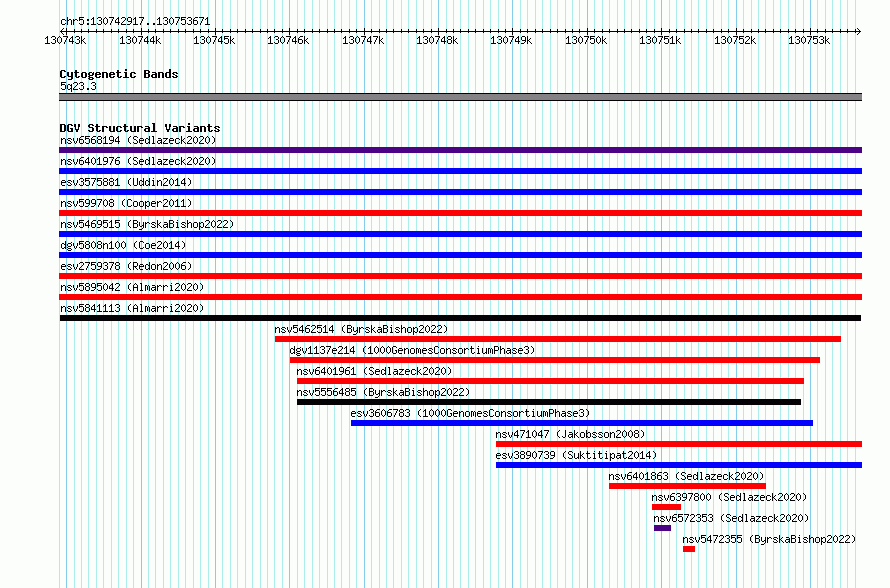Viewport: 890px width, 588px height.
Task: Select the short red nsv6397800 bar
Action: point(666,507)
